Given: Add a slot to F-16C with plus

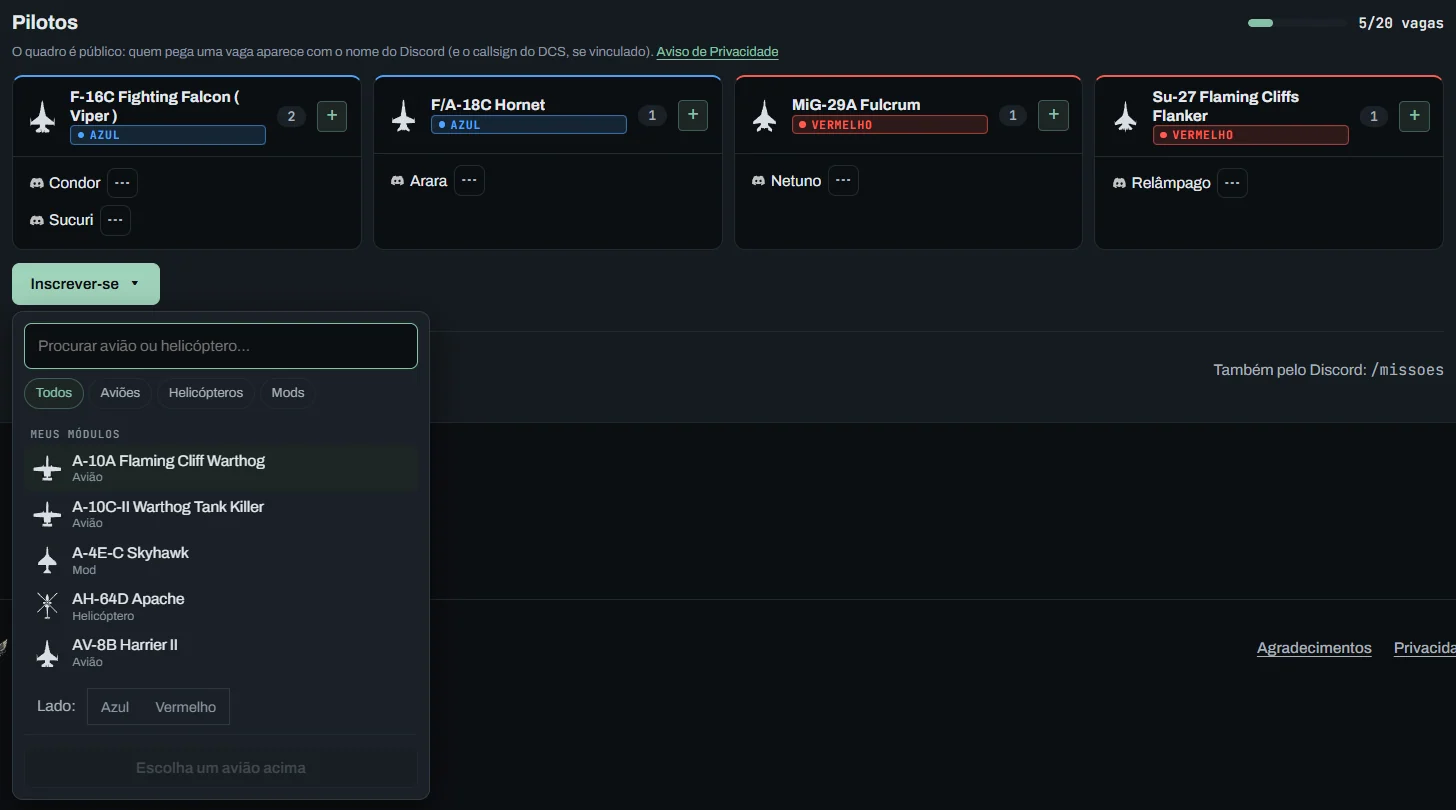Looking at the screenshot, I should (x=332, y=116).
